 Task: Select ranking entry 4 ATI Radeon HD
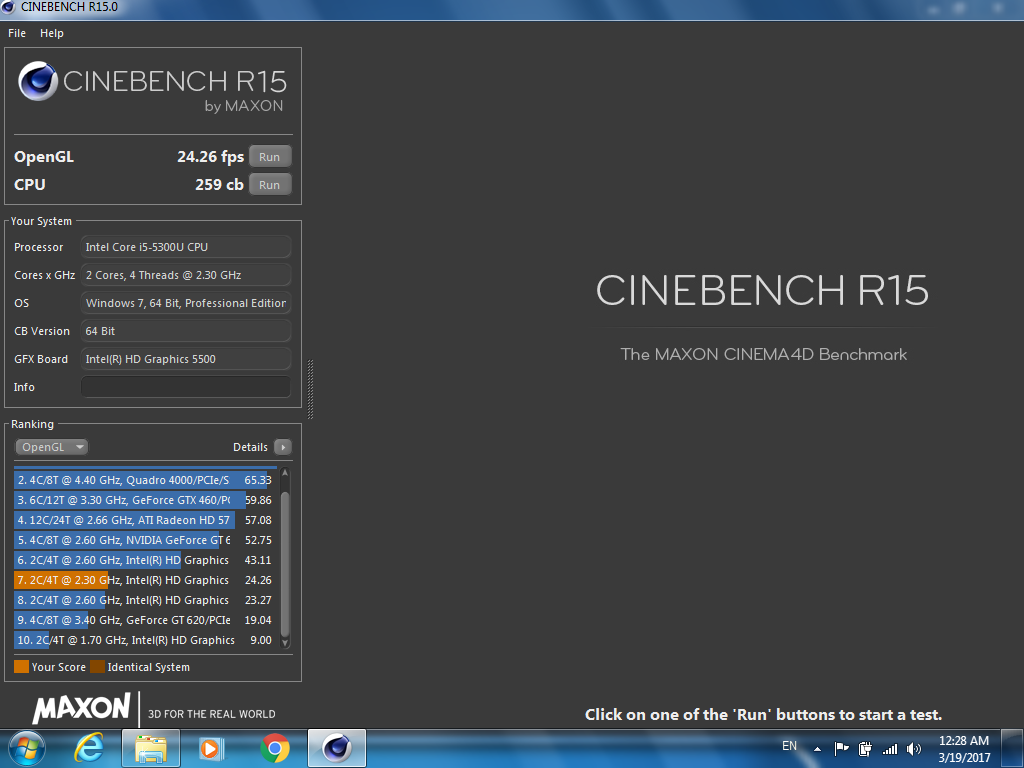(144, 520)
